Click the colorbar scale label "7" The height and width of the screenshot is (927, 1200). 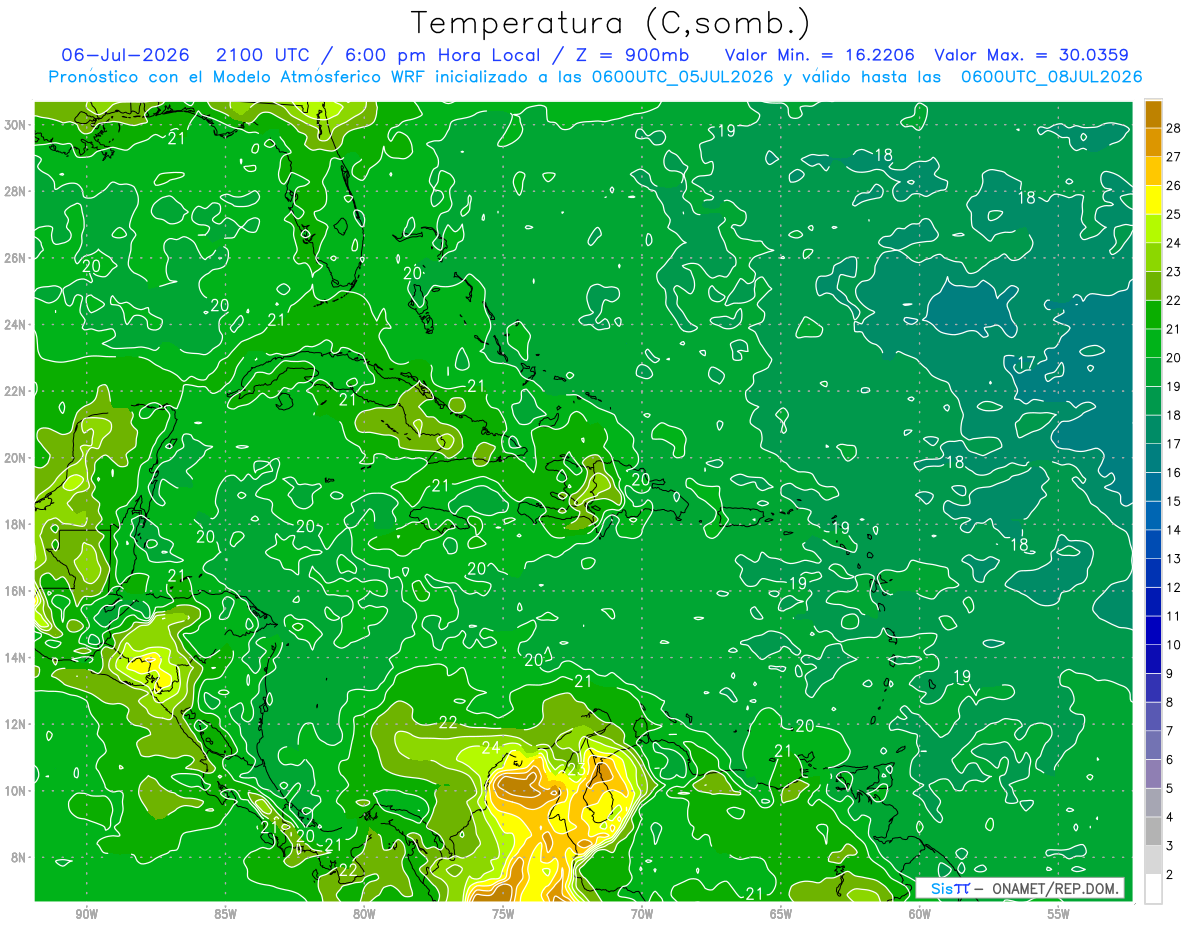click(x=1171, y=731)
